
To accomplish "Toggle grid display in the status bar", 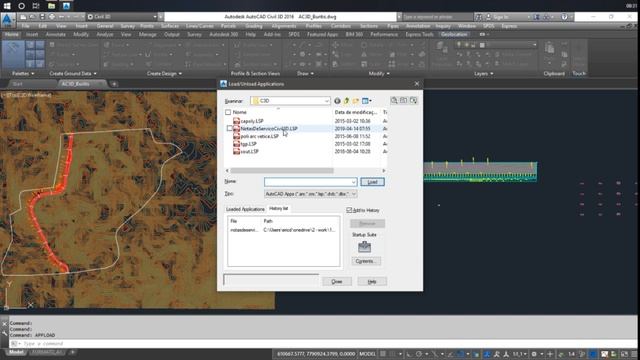I will [x=383, y=354].
